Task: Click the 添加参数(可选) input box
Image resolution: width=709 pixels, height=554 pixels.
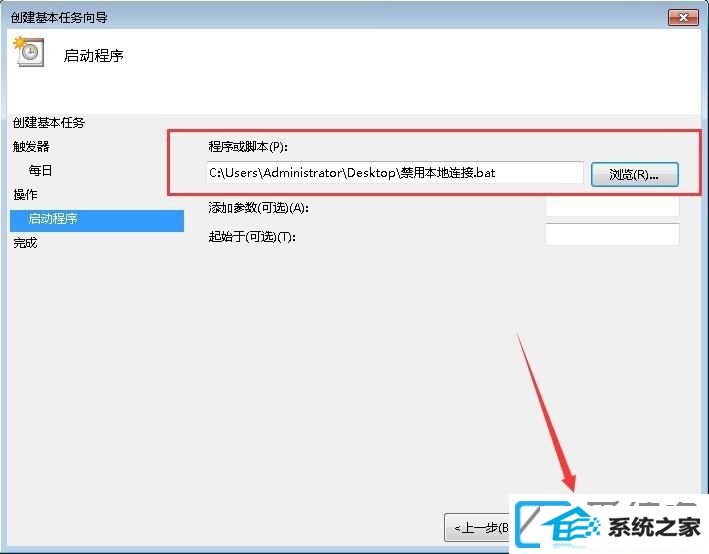Action: (x=612, y=207)
